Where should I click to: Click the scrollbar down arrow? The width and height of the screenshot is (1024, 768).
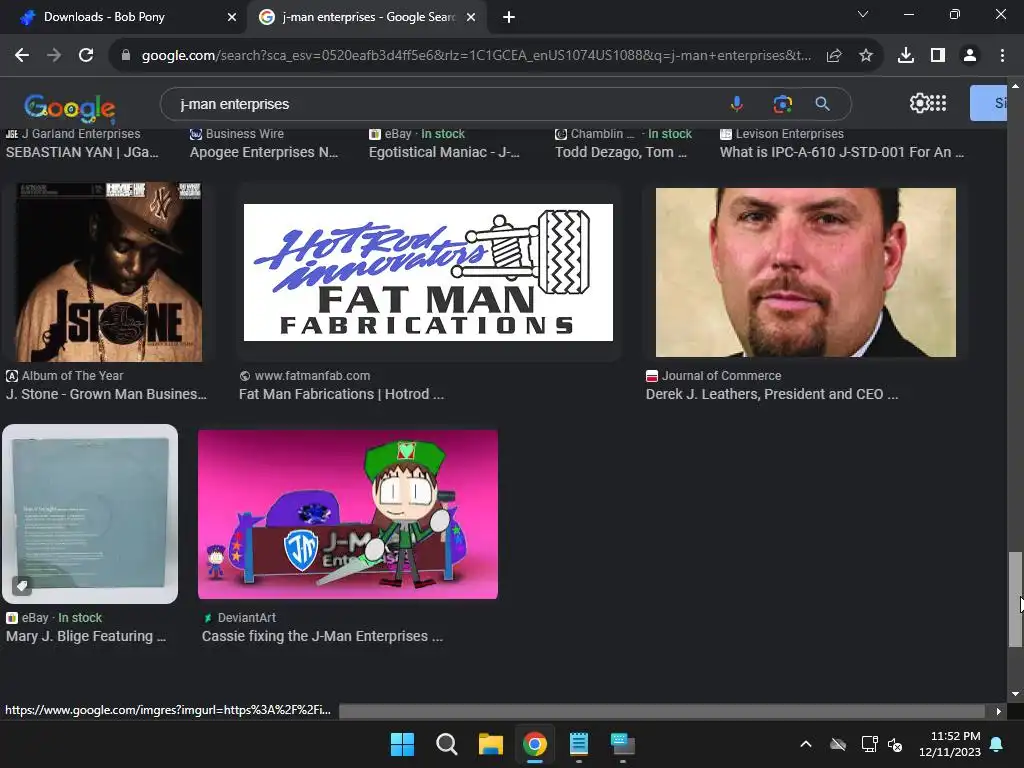pos(1015,694)
